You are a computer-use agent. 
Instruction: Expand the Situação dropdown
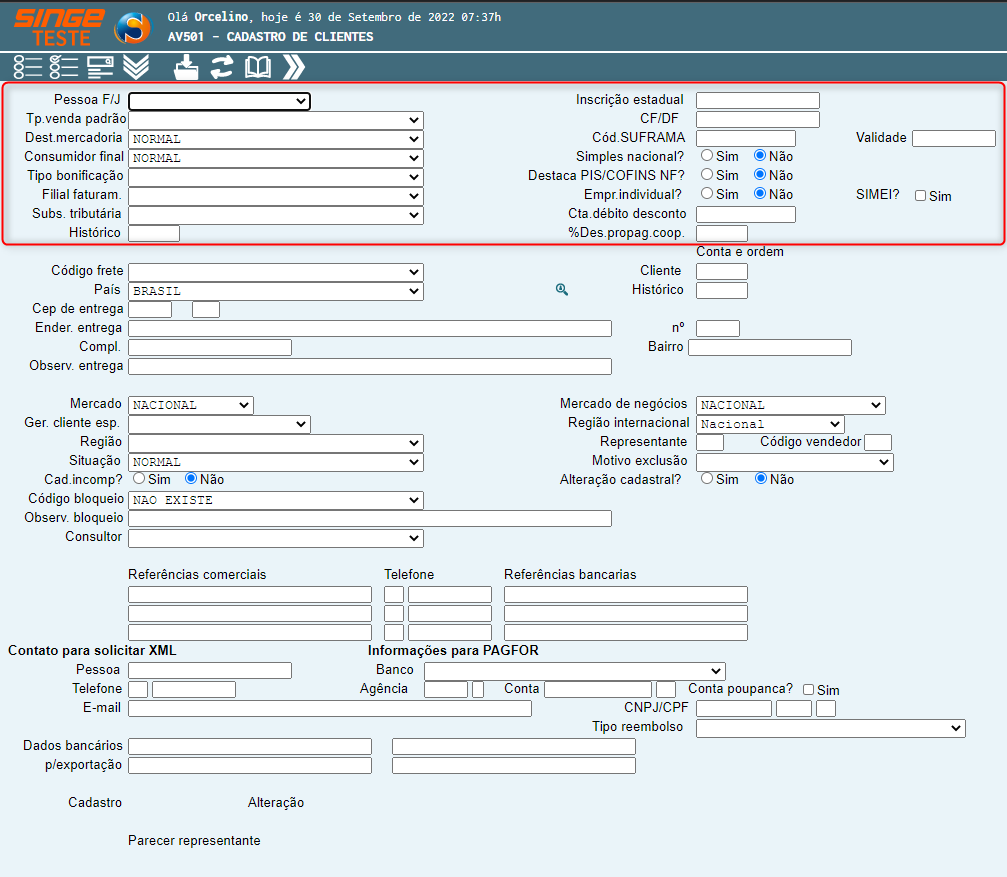(x=275, y=462)
